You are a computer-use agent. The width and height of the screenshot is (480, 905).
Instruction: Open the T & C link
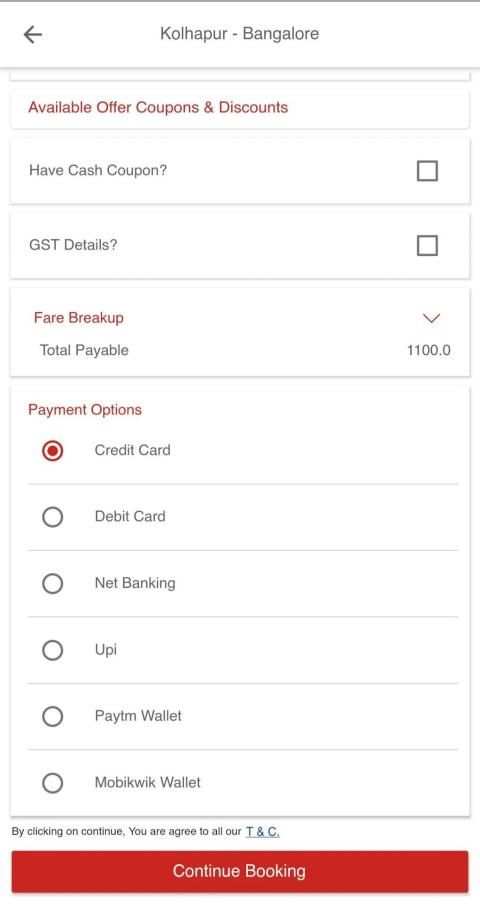pyautogui.click(x=262, y=832)
